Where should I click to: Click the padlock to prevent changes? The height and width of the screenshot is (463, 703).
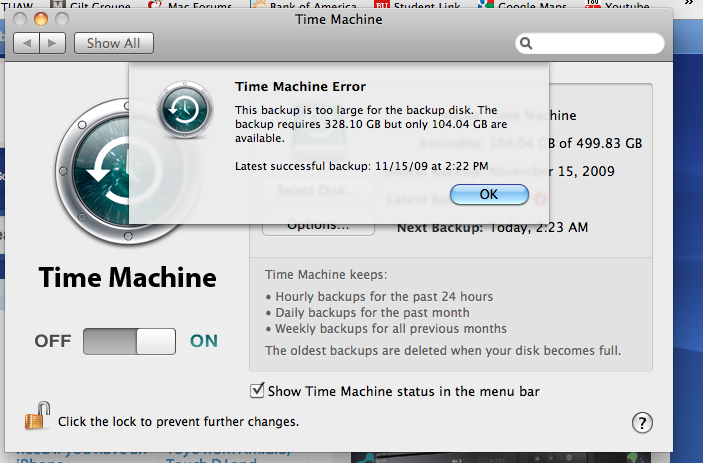[37, 416]
